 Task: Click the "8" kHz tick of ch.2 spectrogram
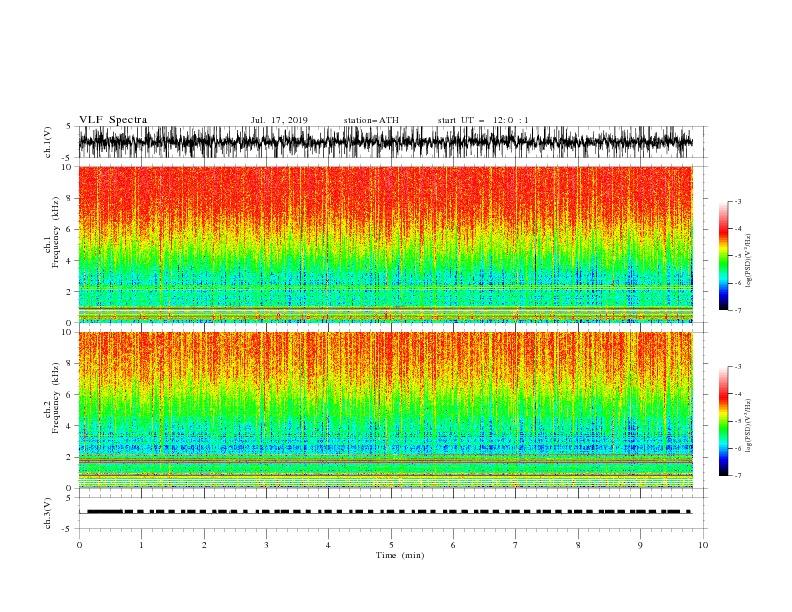coord(71,364)
